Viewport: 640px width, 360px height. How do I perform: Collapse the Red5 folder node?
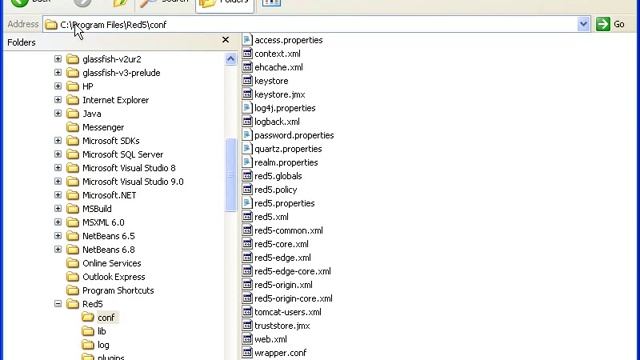pos(58,304)
